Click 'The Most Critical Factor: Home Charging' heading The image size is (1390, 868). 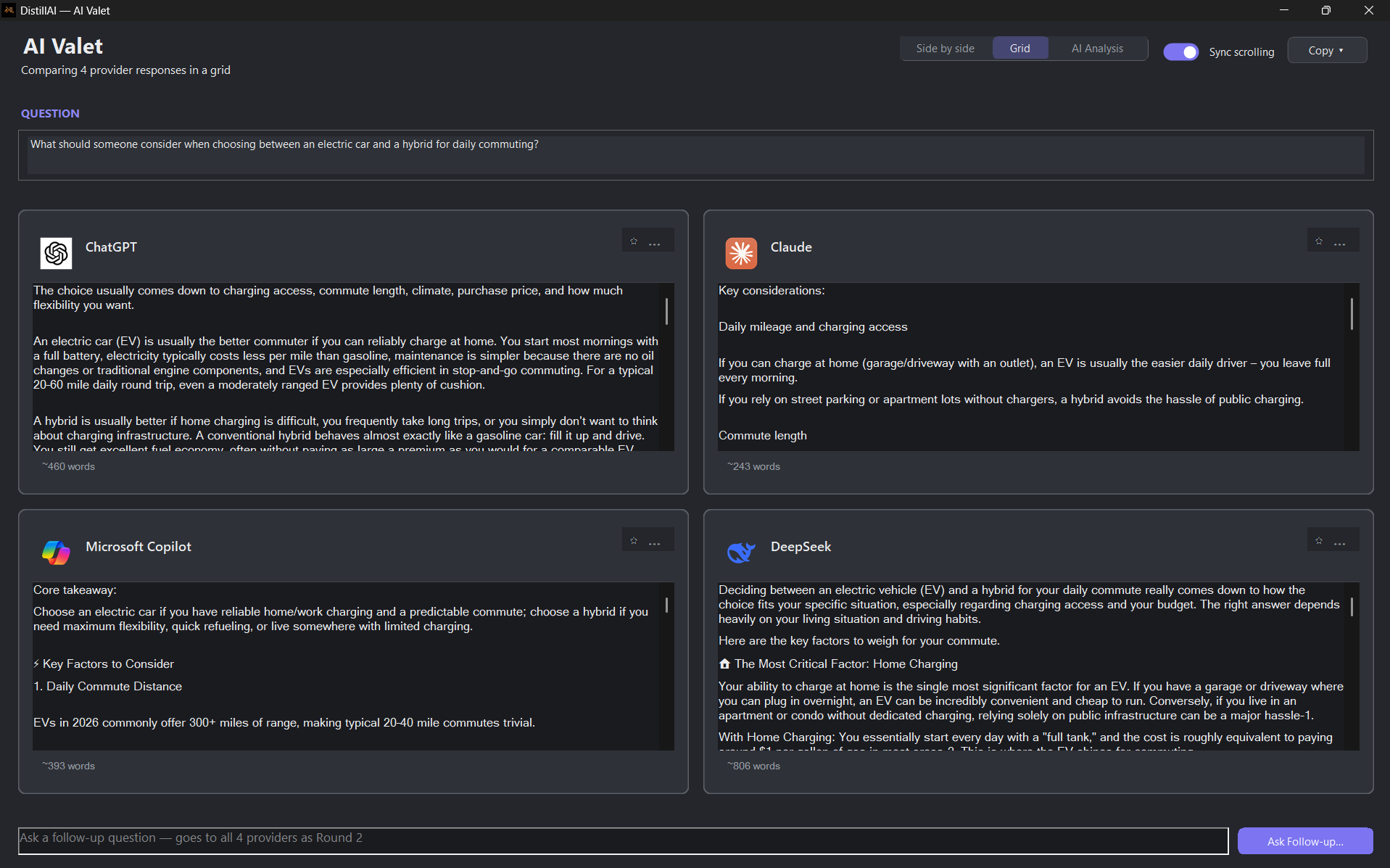845,664
